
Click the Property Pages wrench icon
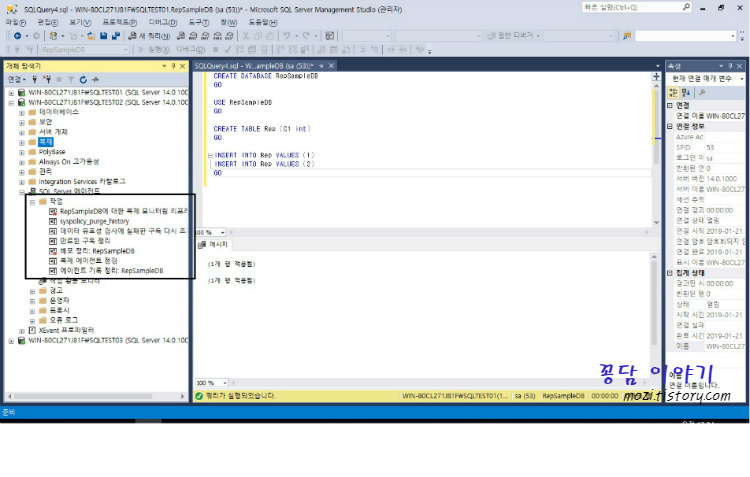[703, 92]
